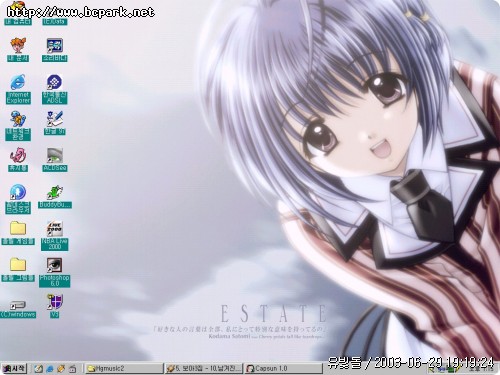Switch to Capsun 1.0 taskbar button
This screenshot has height=375, width=500.
point(284,368)
